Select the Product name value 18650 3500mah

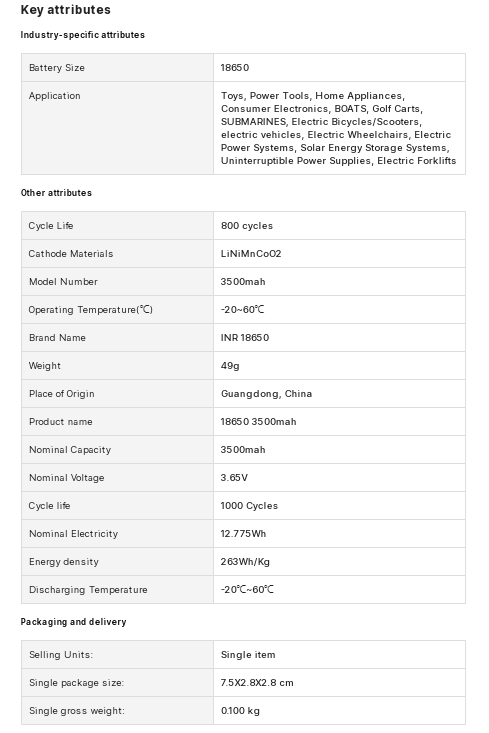point(258,422)
